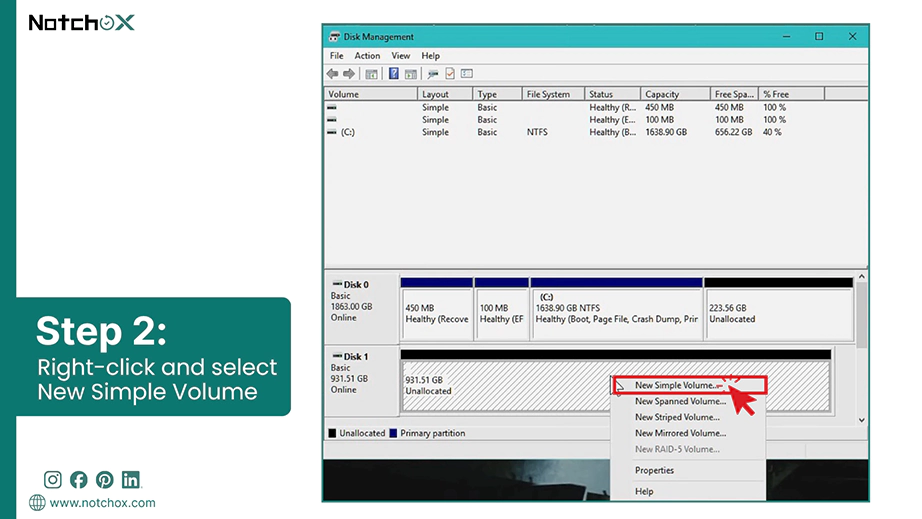Click the checkmark Properties toolbar icon
This screenshot has height=519, width=922.
point(450,73)
